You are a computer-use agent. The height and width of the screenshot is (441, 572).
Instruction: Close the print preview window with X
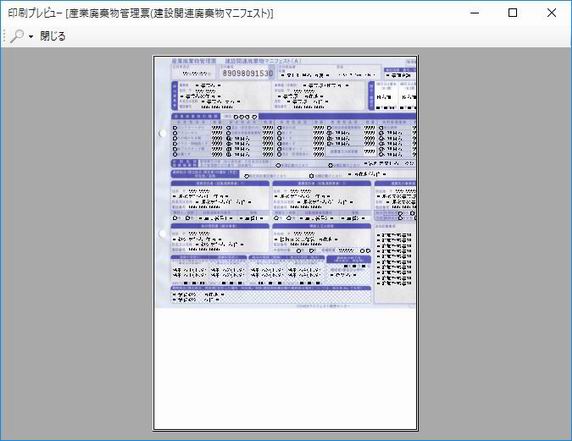click(x=552, y=13)
